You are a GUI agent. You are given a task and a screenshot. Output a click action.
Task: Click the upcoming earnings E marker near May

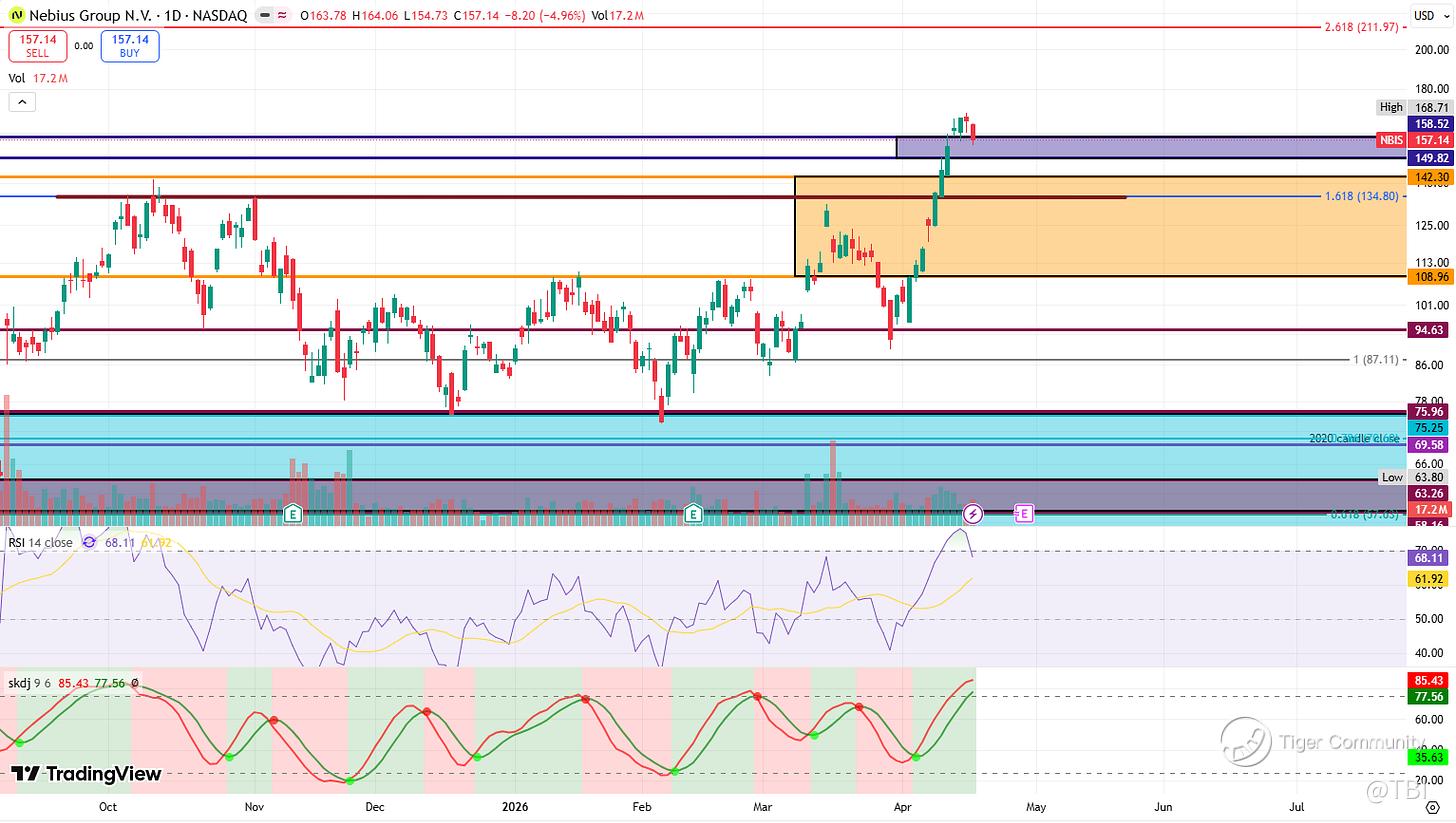coord(1023,514)
